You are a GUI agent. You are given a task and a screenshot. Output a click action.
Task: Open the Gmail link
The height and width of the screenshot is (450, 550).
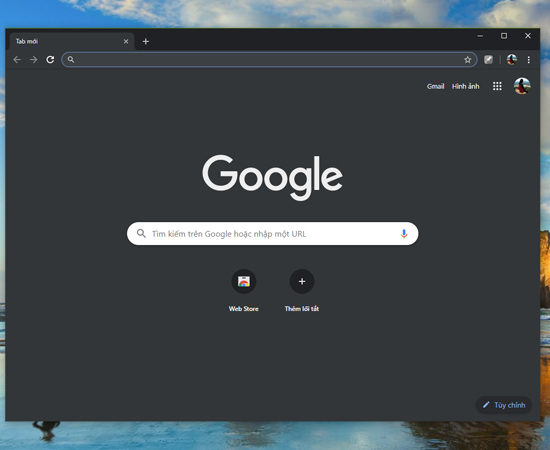pyautogui.click(x=435, y=86)
